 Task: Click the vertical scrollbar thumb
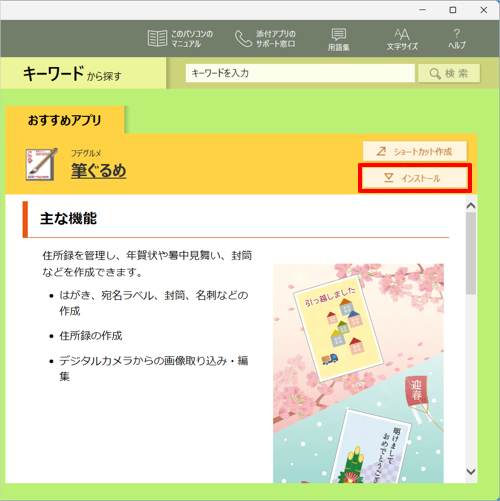coord(471,253)
